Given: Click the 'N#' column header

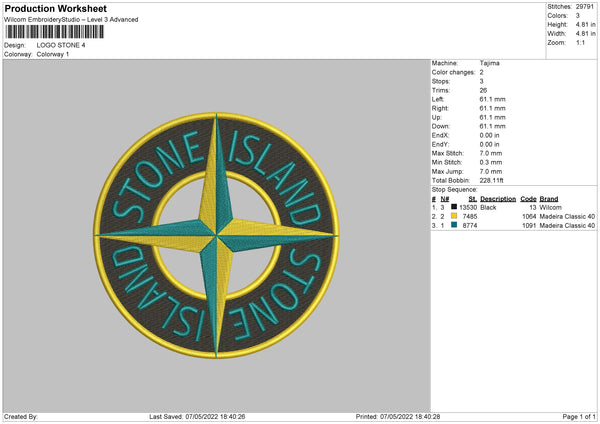Looking at the screenshot, I should 445,199.
